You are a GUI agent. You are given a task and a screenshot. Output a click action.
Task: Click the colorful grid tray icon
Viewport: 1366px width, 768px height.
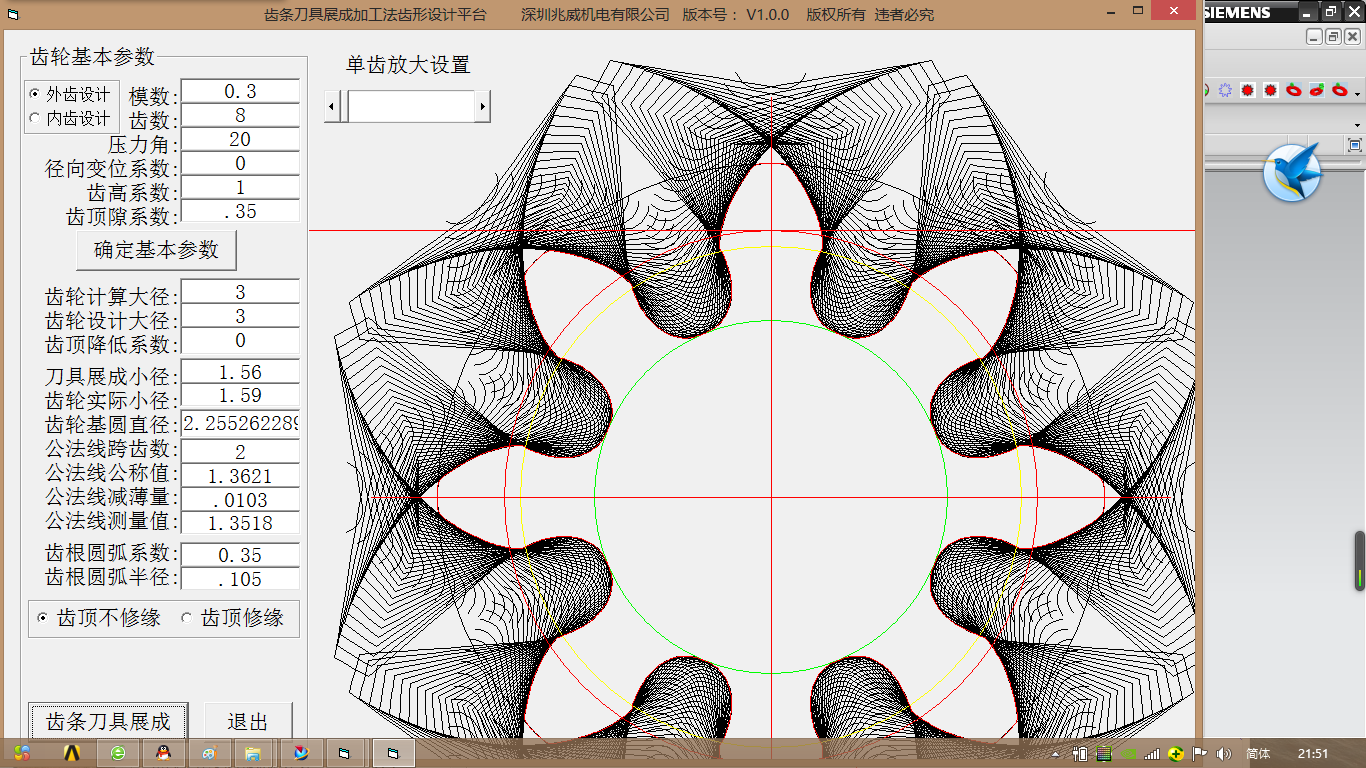[x=1104, y=754]
